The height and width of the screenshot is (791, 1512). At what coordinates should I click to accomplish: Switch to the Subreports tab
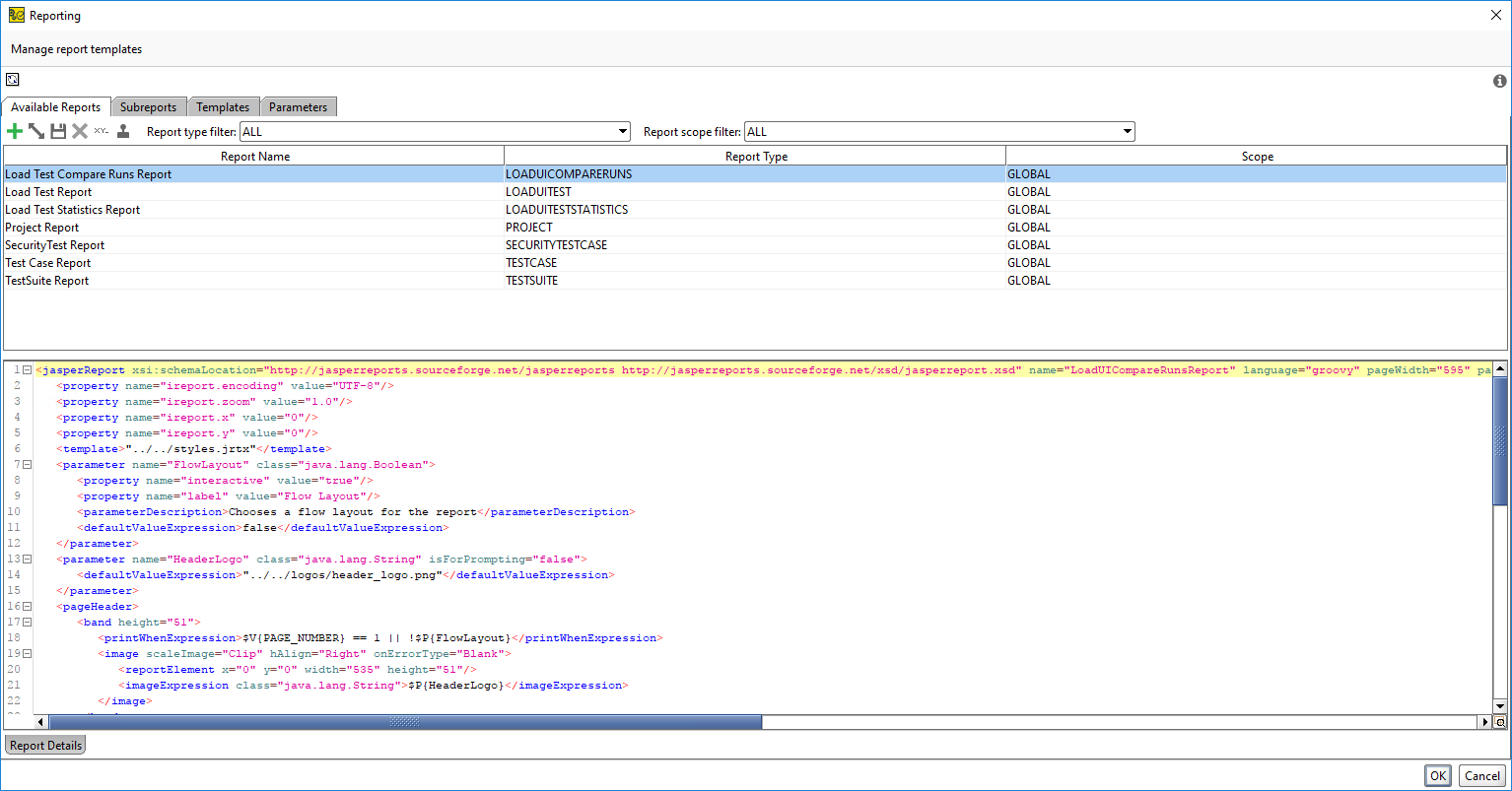coord(148,106)
